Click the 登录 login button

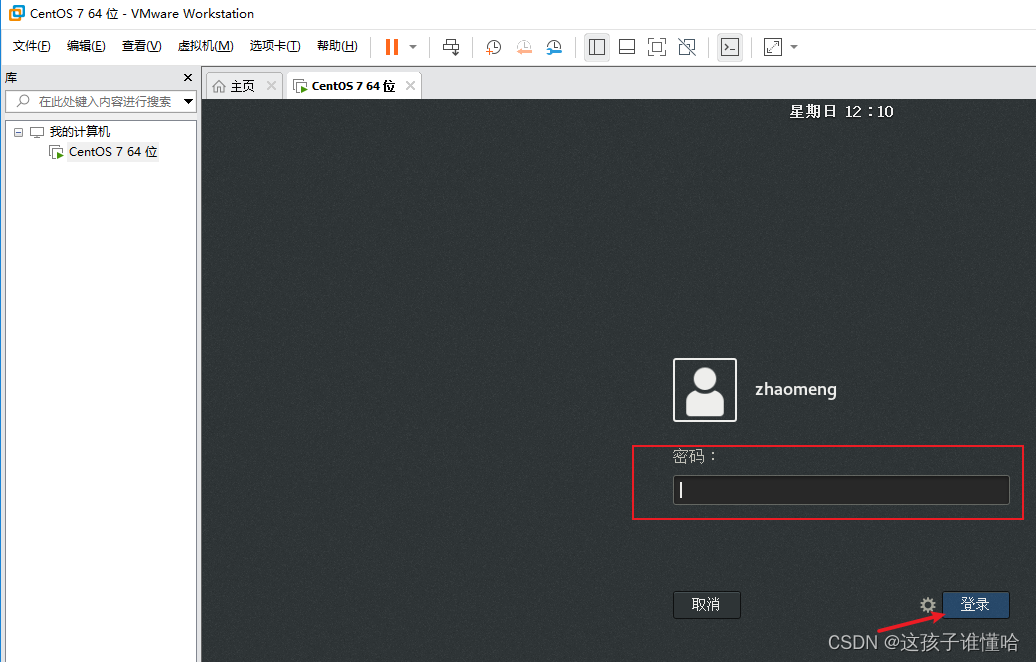[975, 605]
